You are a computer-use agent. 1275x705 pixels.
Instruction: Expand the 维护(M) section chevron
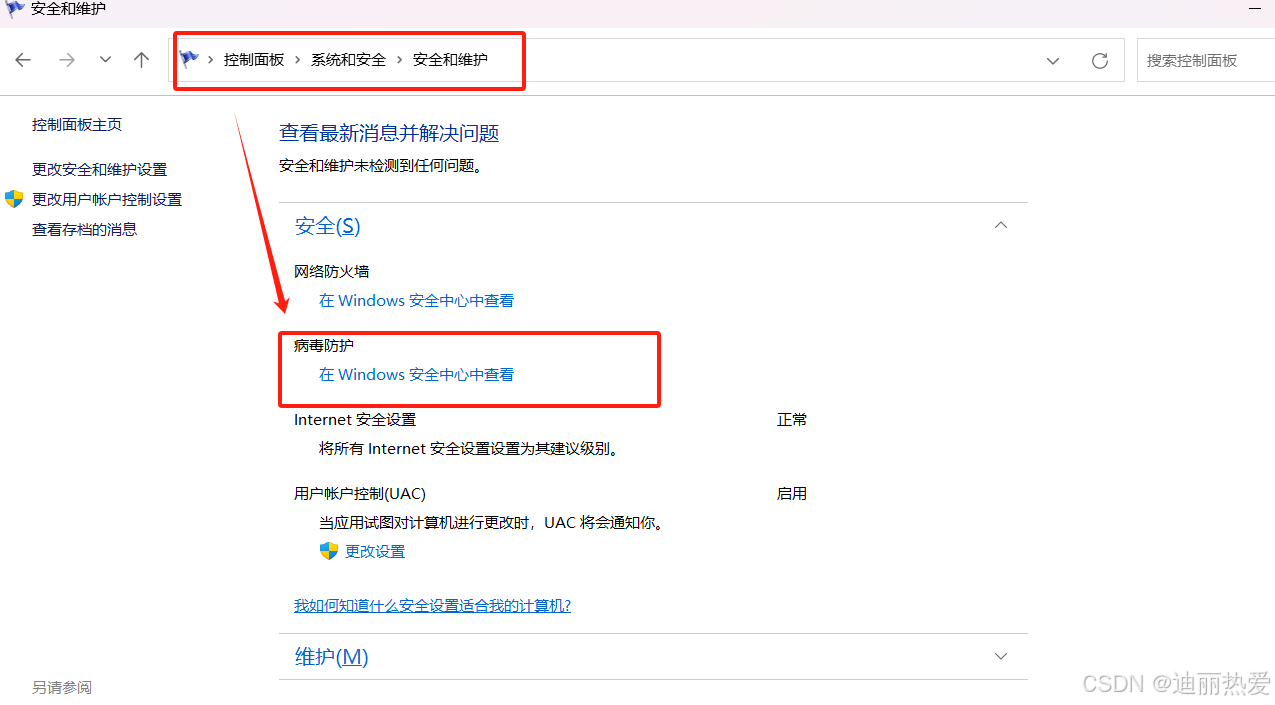(x=1001, y=657)
